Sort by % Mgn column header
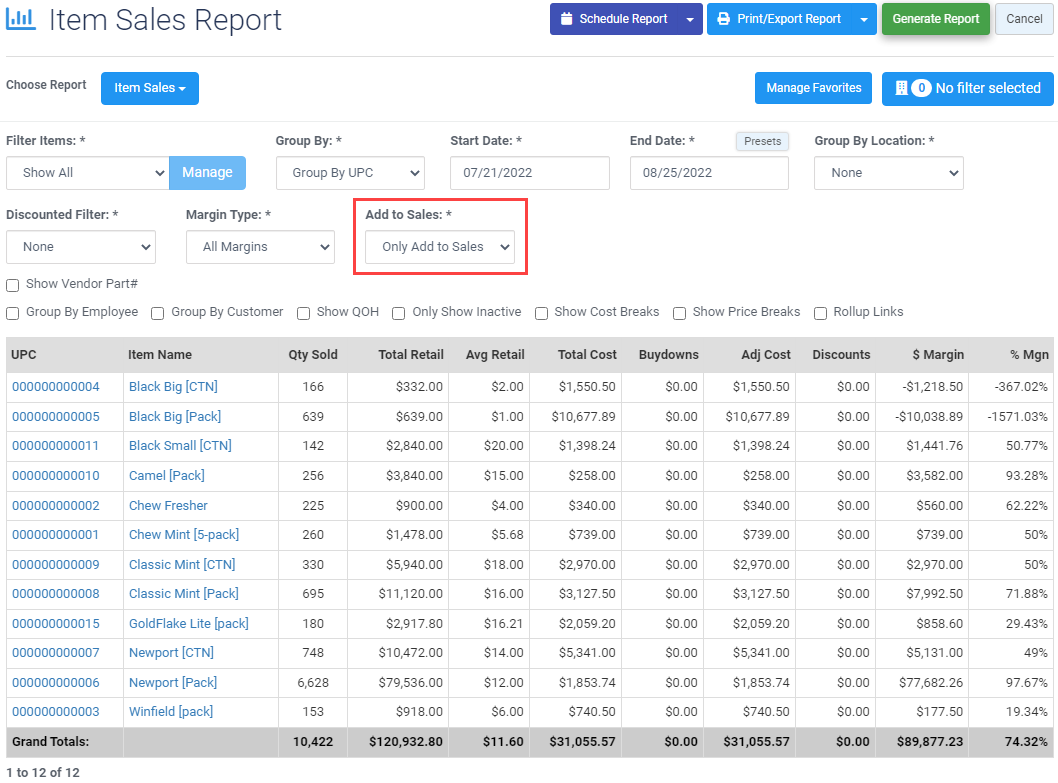 (1029, 355)
